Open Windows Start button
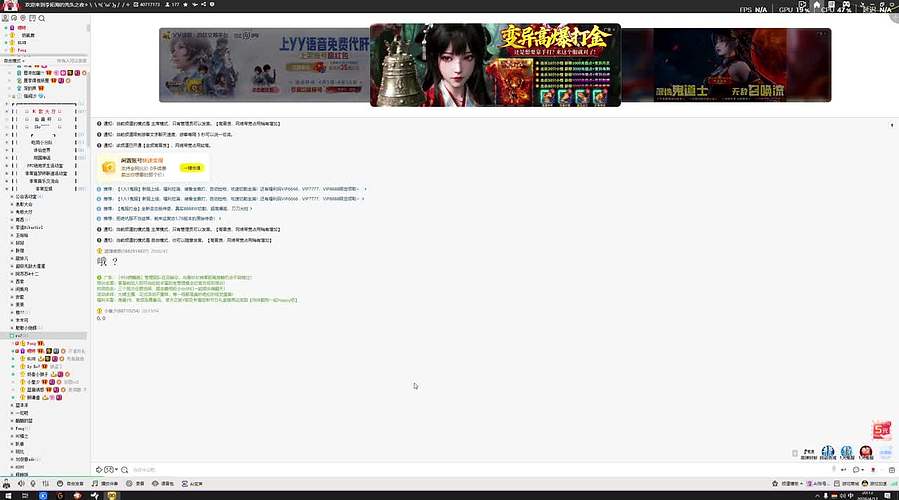The height and width of the screenshot is (500, 899). tap(8, 495)
